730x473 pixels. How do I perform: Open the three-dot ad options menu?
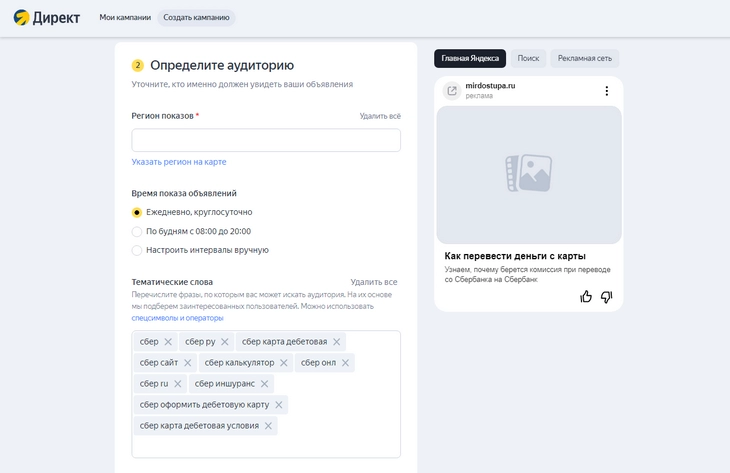pyautogui.click(x=606, y=91)
